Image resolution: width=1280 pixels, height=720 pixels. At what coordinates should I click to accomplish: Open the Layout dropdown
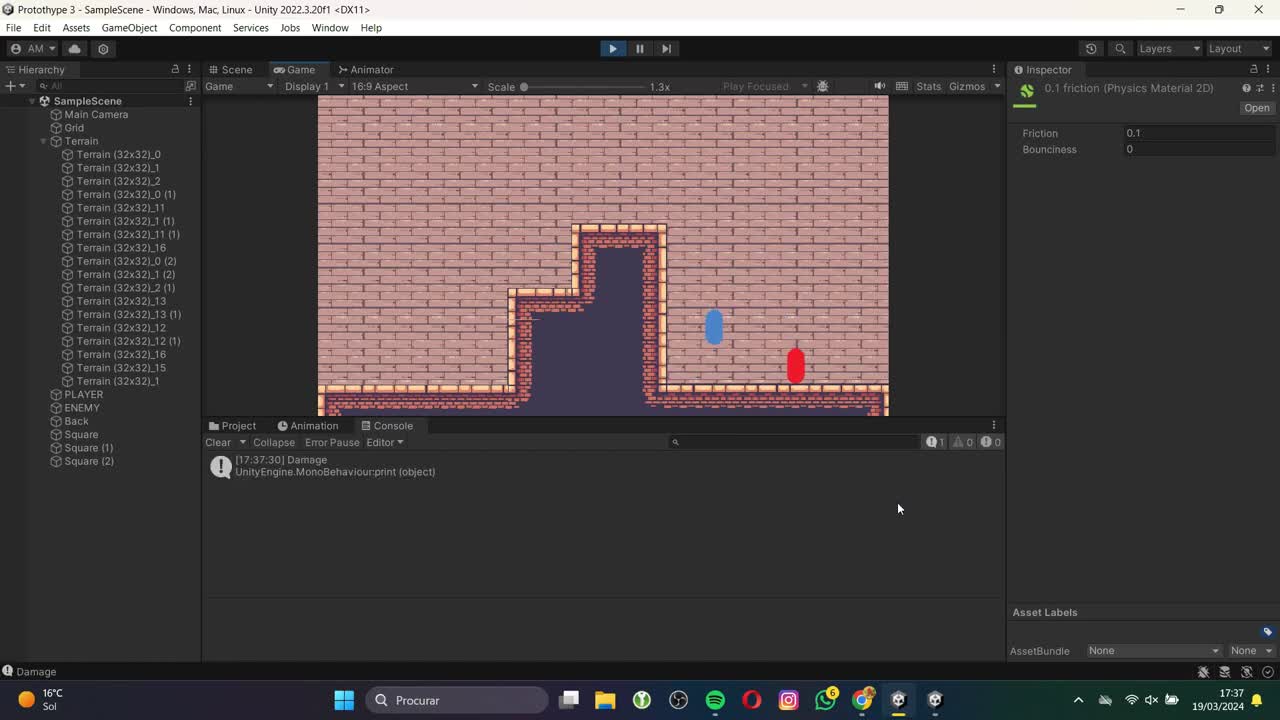click(1238, 48)
